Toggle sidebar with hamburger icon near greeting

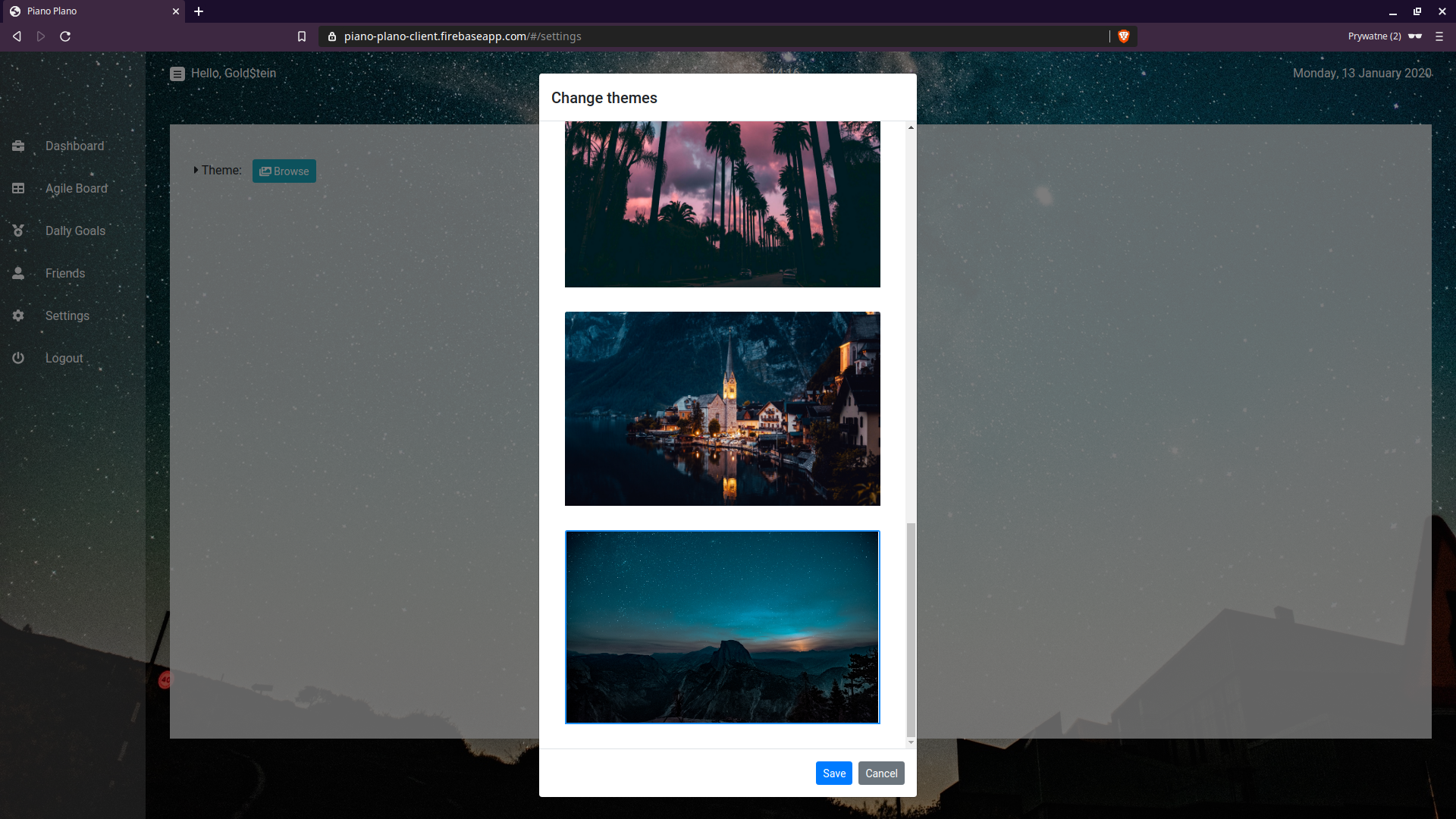[x=177, y=74]
